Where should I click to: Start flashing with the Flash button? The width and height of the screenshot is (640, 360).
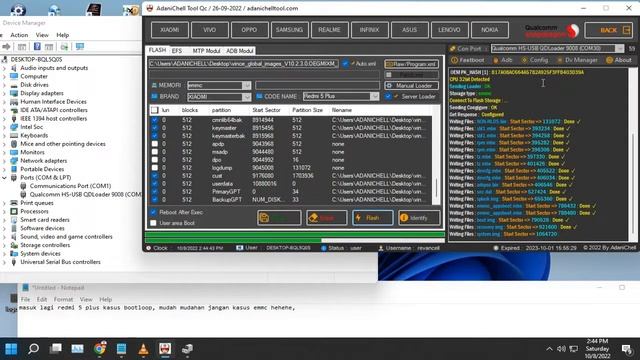pyautogui.click(x=373, y=218)
